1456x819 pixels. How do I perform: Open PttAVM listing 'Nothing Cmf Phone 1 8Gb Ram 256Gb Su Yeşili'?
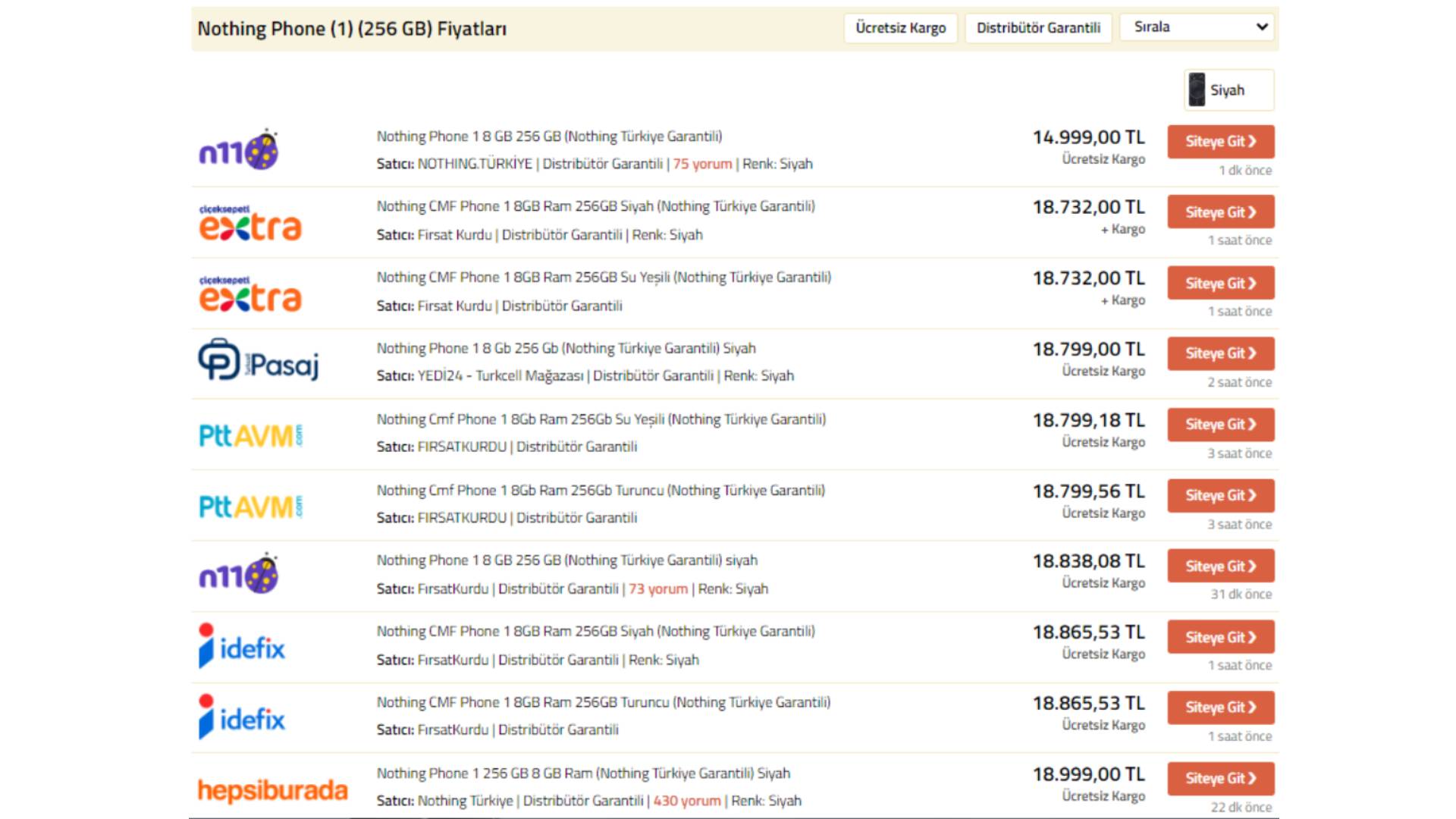coord(601,419)
